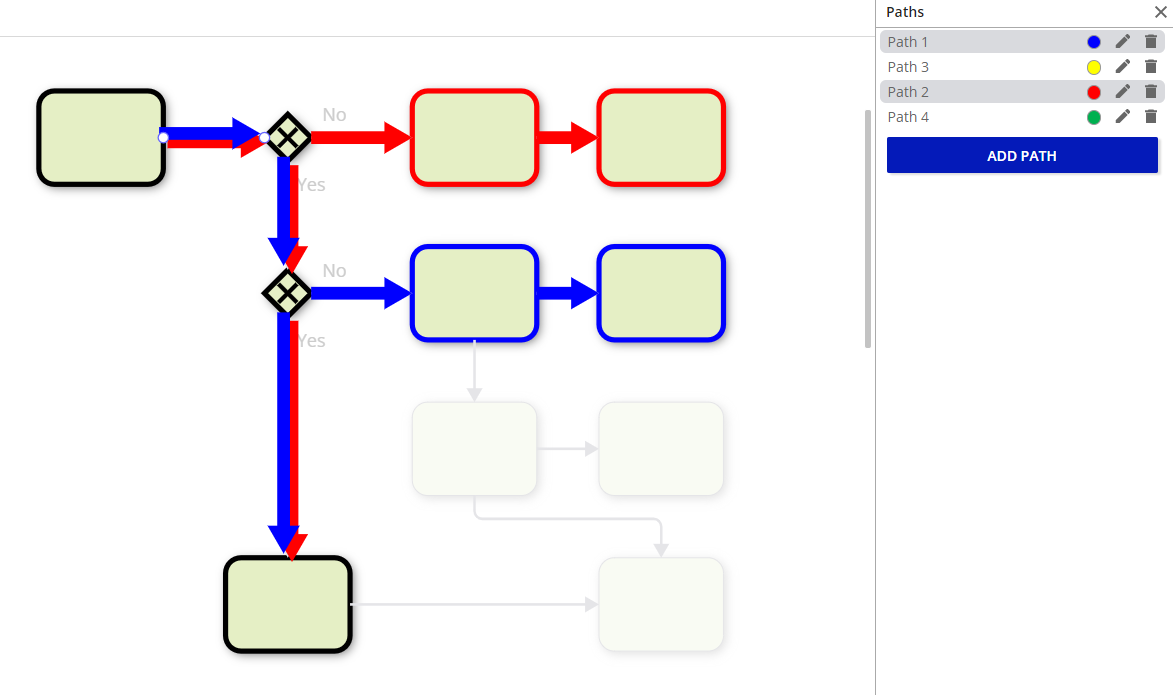
Task: Select the top-left black-outlined start task
Action: click(101, 137)
